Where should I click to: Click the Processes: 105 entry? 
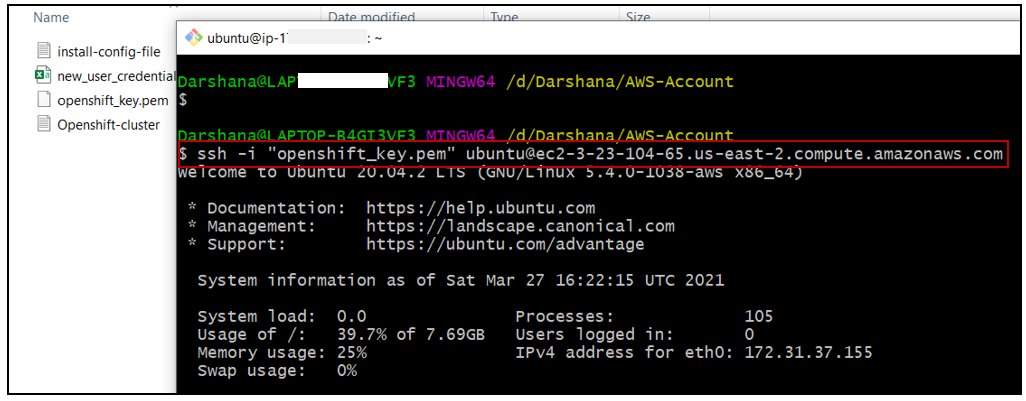pos(644,317)
